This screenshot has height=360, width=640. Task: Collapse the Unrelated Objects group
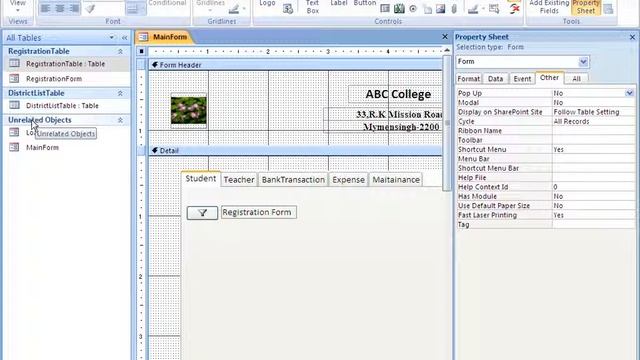point(120,120)
